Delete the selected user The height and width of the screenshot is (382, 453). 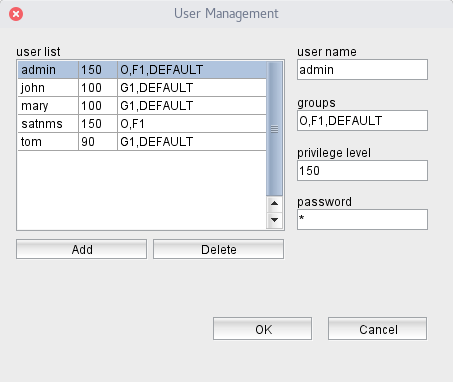(x=218, y=249)
